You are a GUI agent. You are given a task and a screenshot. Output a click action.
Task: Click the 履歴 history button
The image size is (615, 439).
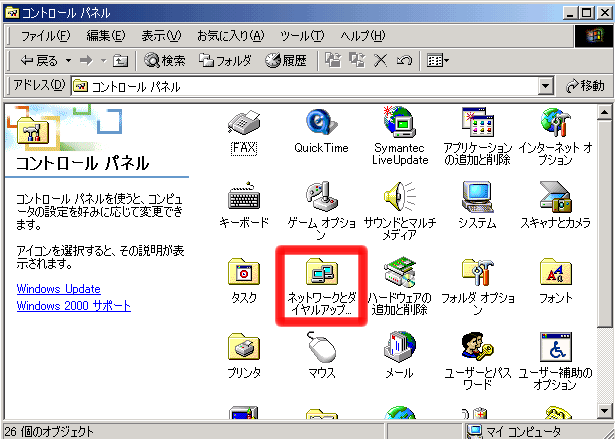click(x=286, y=60)
